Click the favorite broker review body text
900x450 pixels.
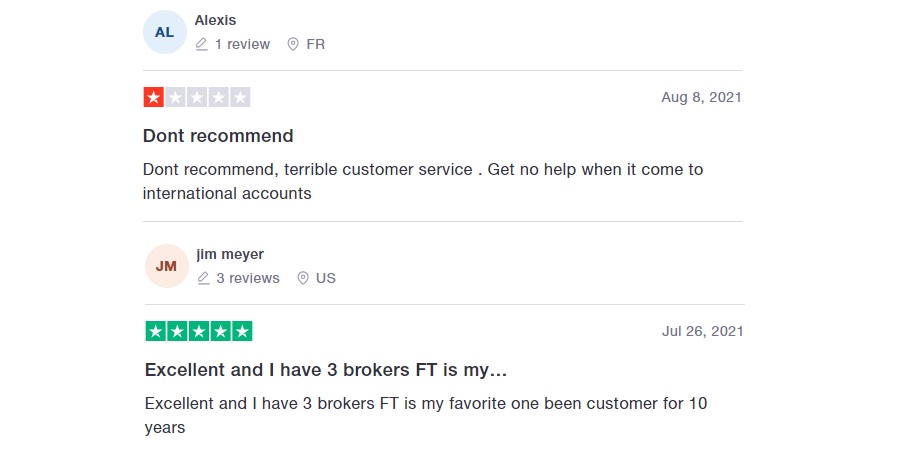click(x=426, y=416)
